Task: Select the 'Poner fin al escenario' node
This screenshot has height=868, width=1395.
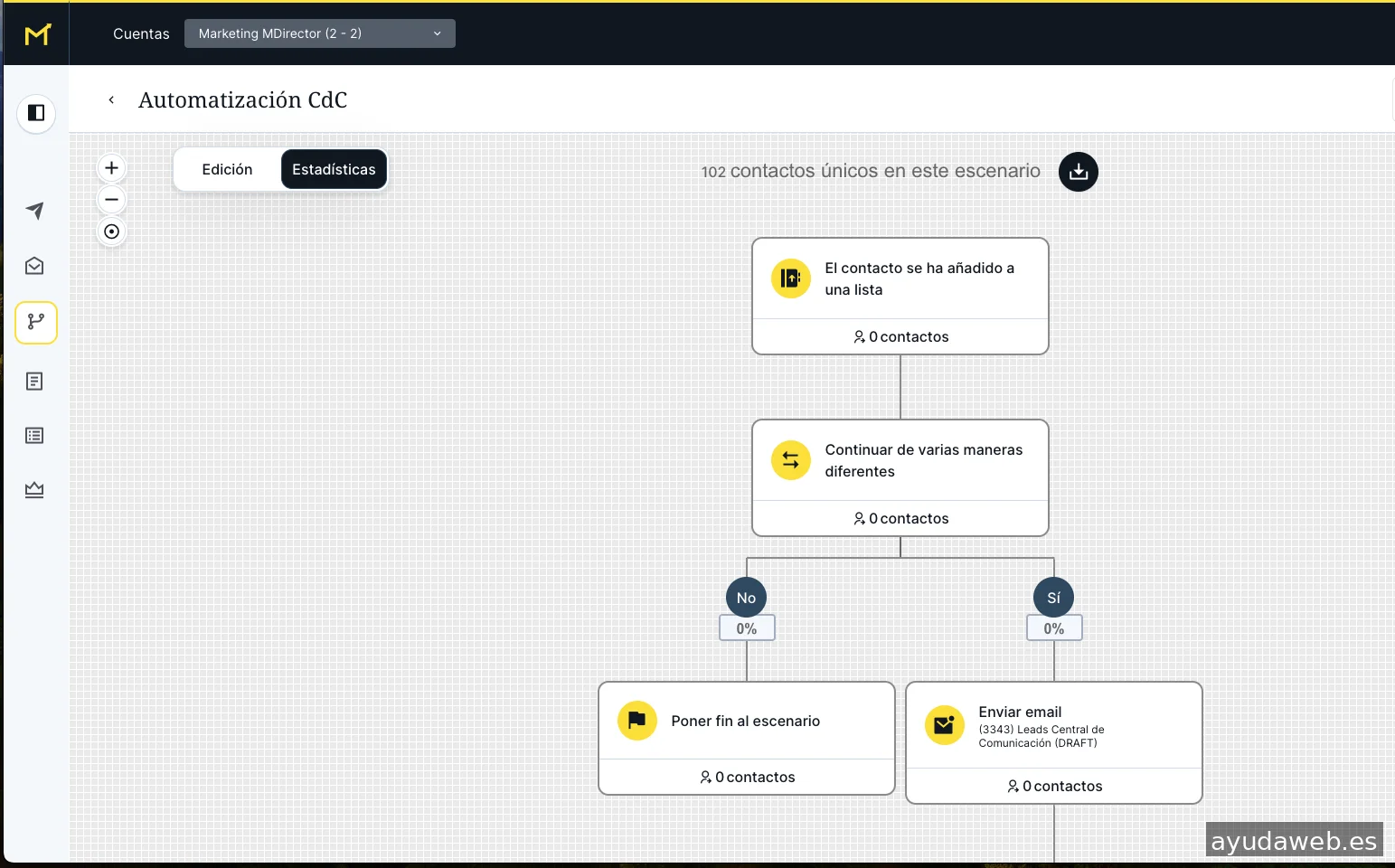Action: pyautogui.click(x=746, y=722)
